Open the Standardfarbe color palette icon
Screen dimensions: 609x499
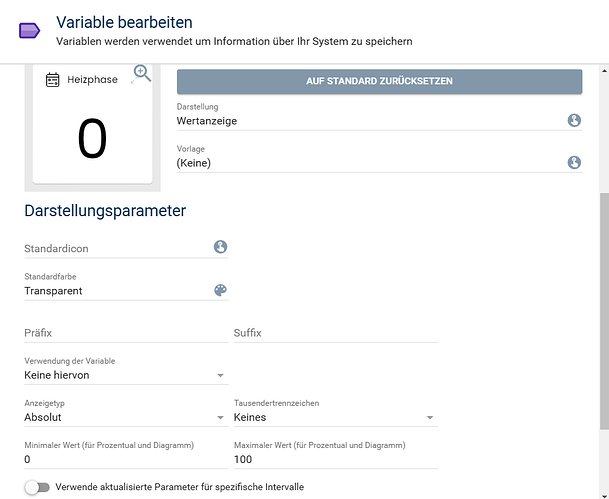[x=220, y=290]
